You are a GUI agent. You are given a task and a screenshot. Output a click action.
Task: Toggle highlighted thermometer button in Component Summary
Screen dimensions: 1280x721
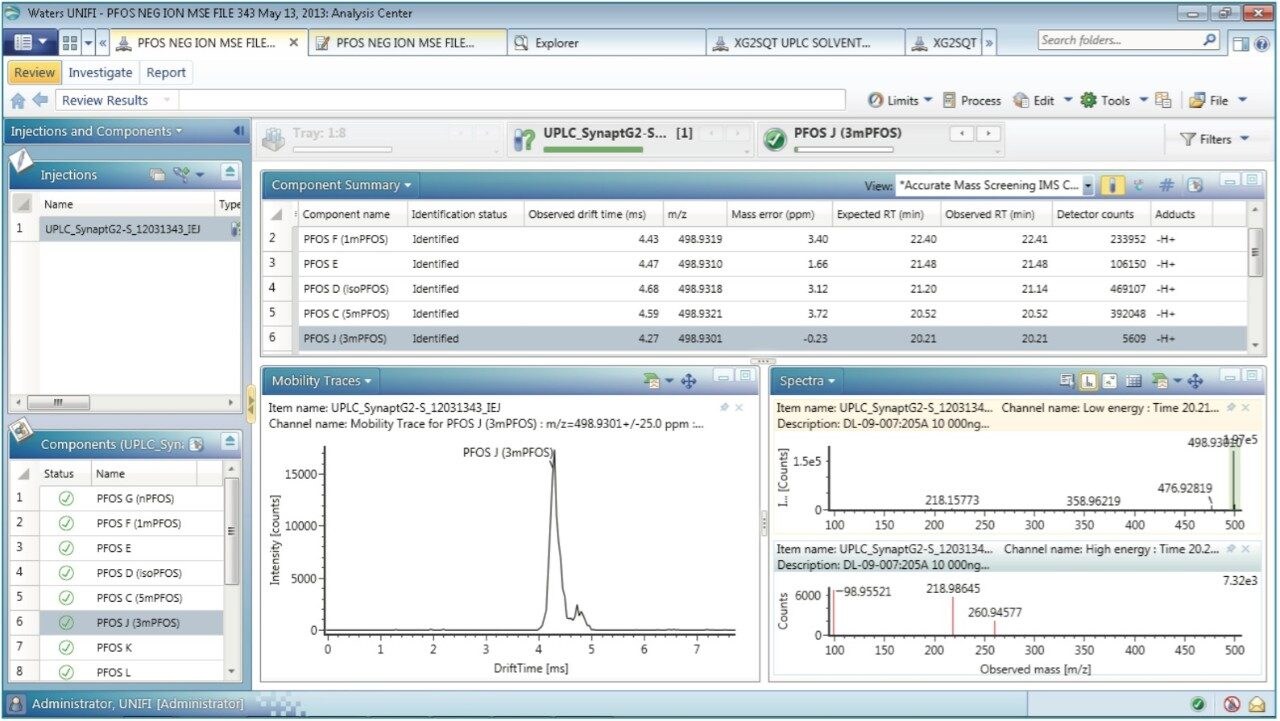coord(1111,185)
